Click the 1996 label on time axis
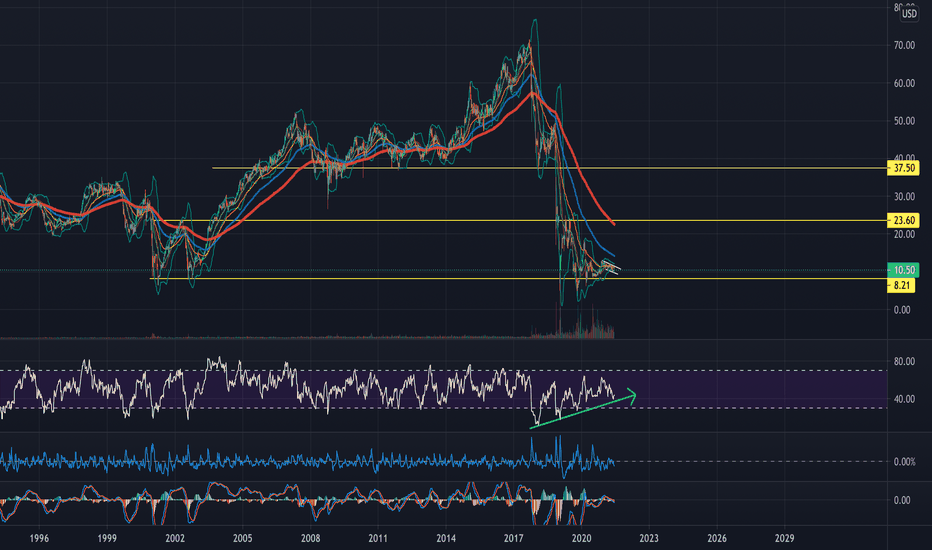Image resolution: width=932 pixels, height=550 pixels. [39, 538]
